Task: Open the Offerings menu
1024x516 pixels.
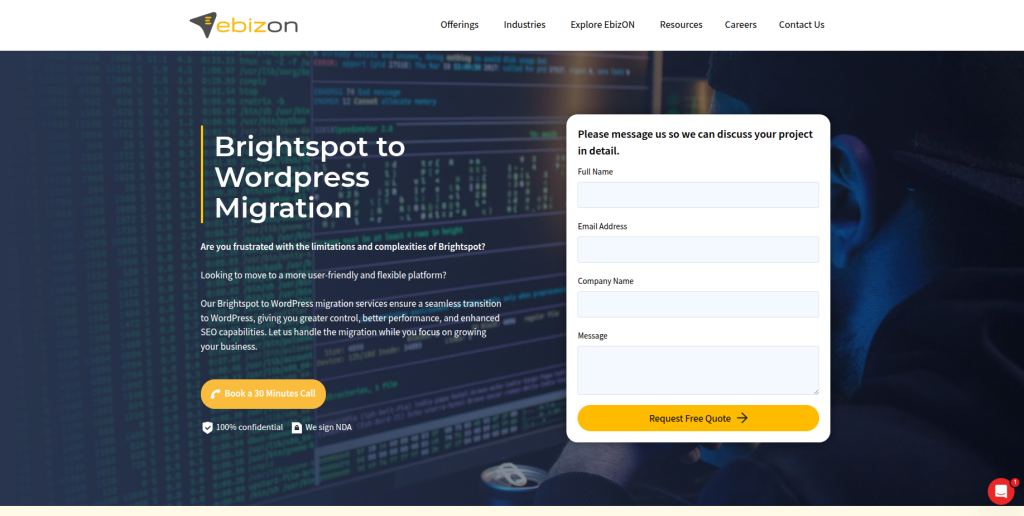Action: point(459,25)
